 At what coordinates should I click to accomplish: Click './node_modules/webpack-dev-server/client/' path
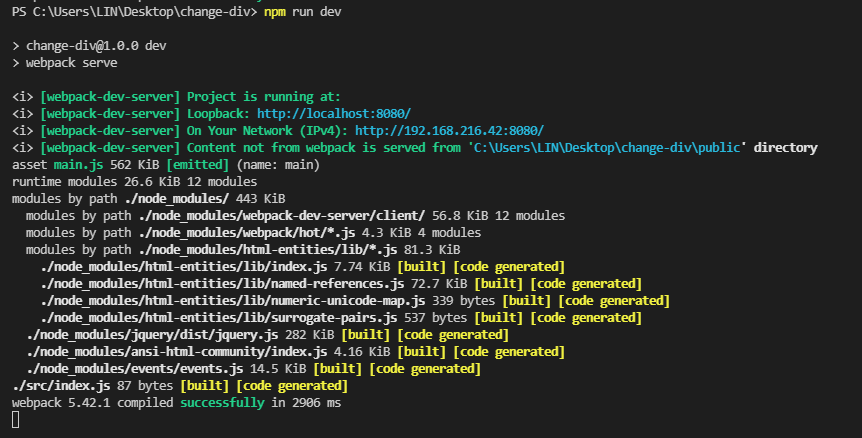[281, 216]
